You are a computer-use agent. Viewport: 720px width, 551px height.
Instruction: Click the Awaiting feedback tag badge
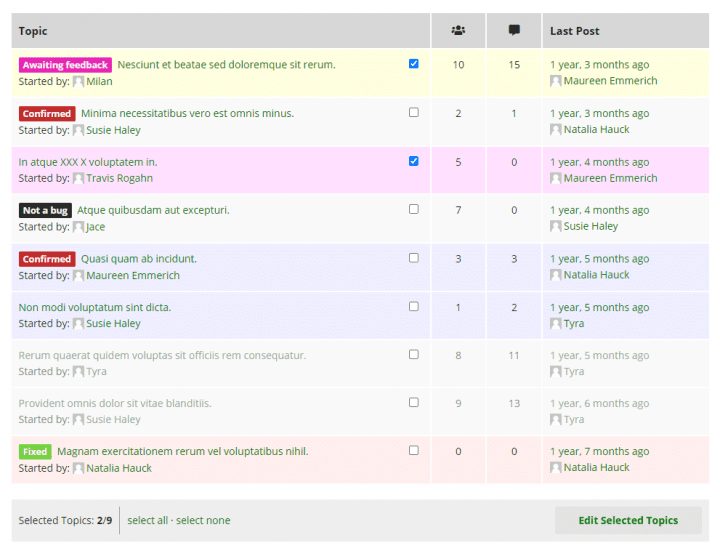(x=65, y=65)
